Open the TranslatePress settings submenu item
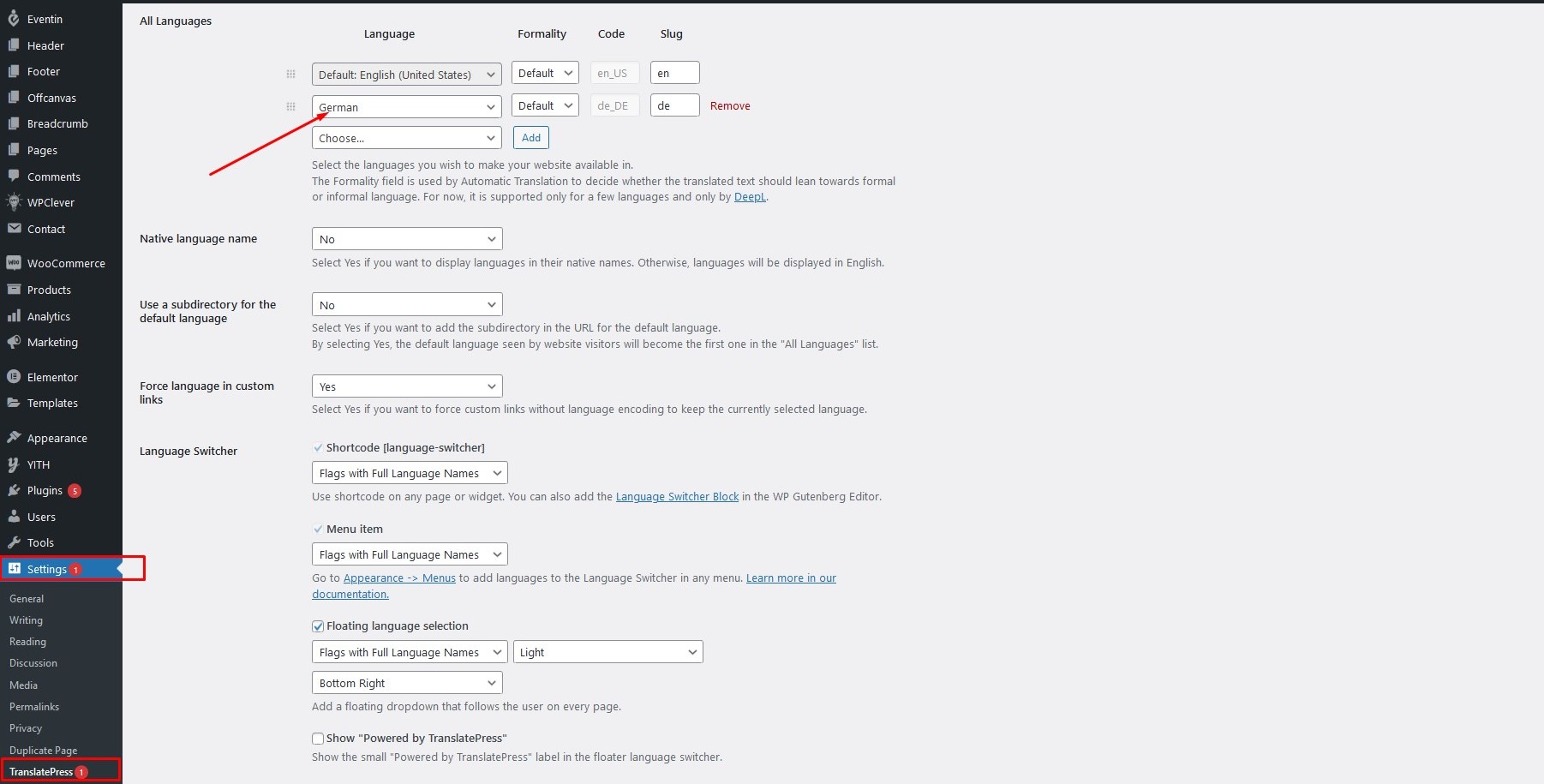Screen dimensions: 1544x784 [x=41, y=772]
